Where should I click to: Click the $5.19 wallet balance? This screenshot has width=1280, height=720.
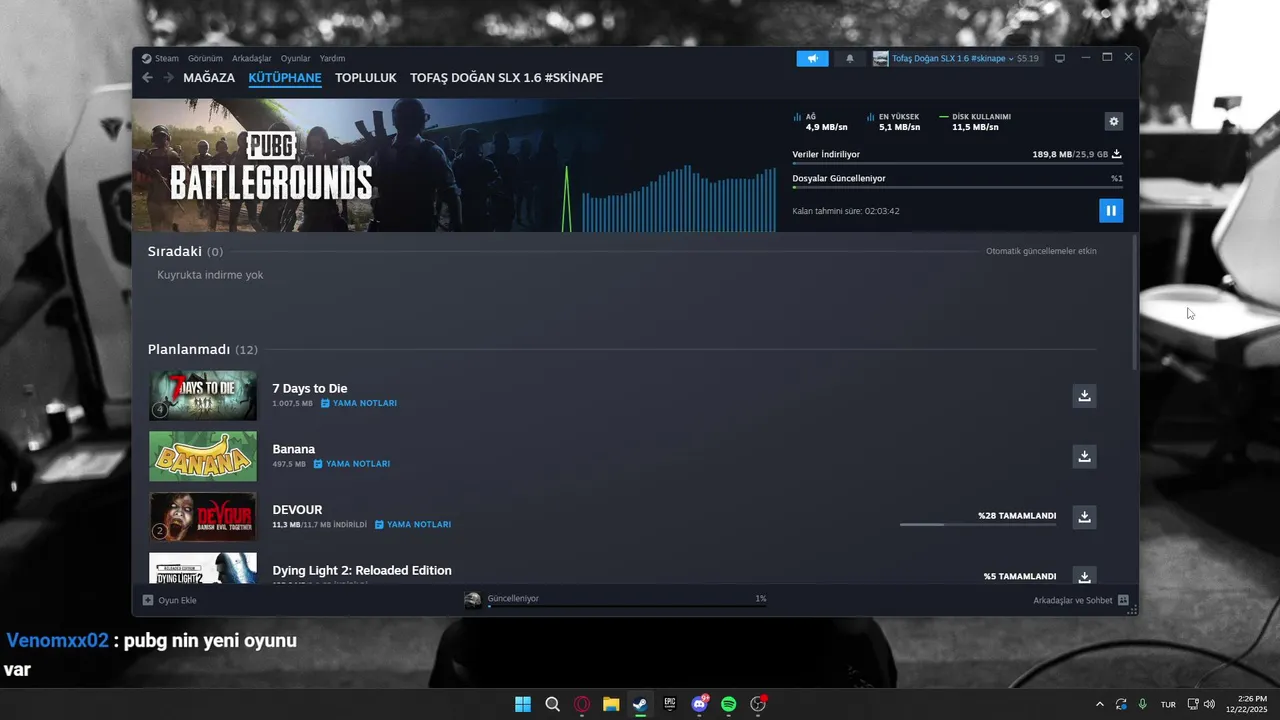pyautogui.click(x=1028, y=58)
